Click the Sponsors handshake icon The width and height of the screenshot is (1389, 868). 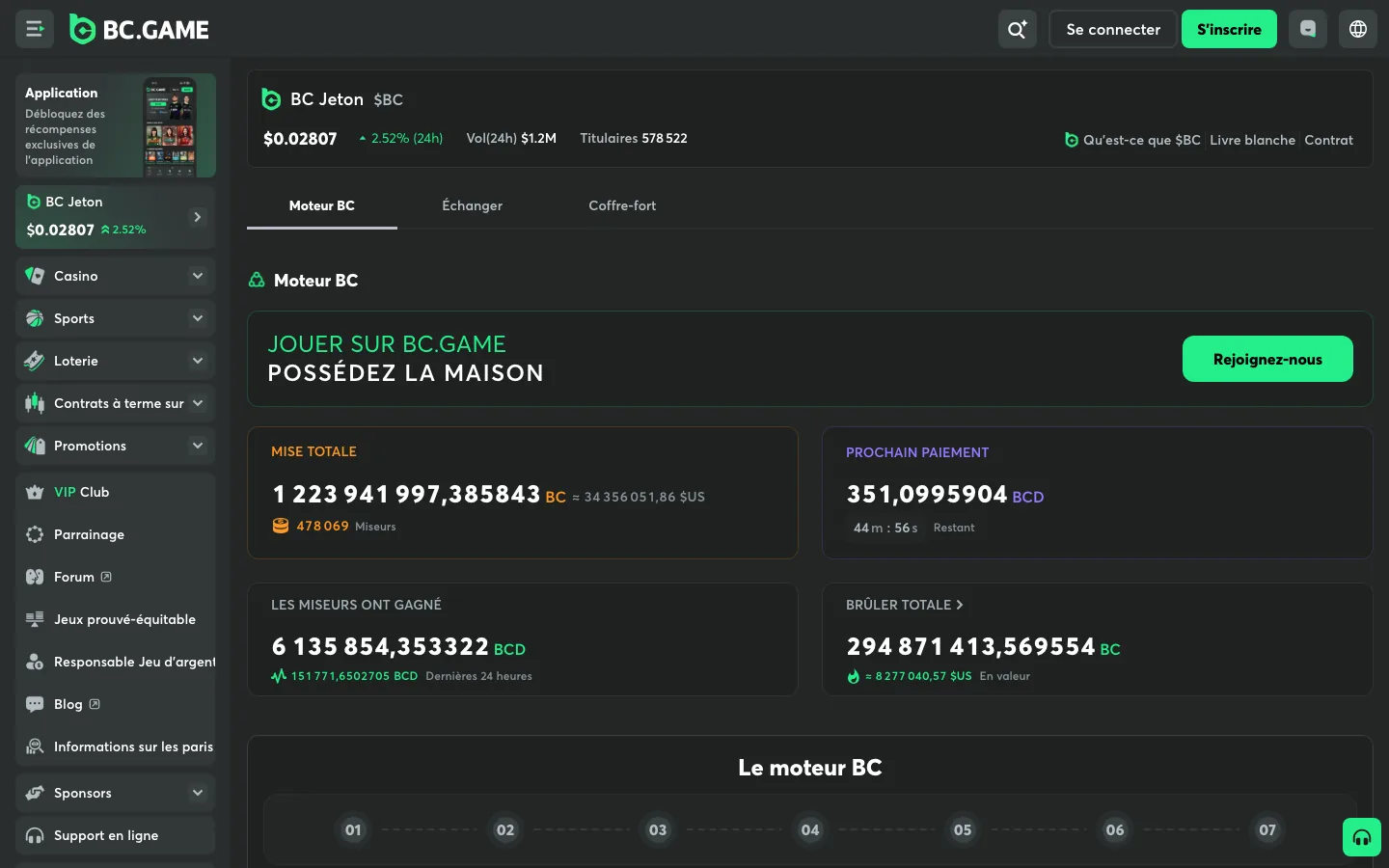(35, 793)
